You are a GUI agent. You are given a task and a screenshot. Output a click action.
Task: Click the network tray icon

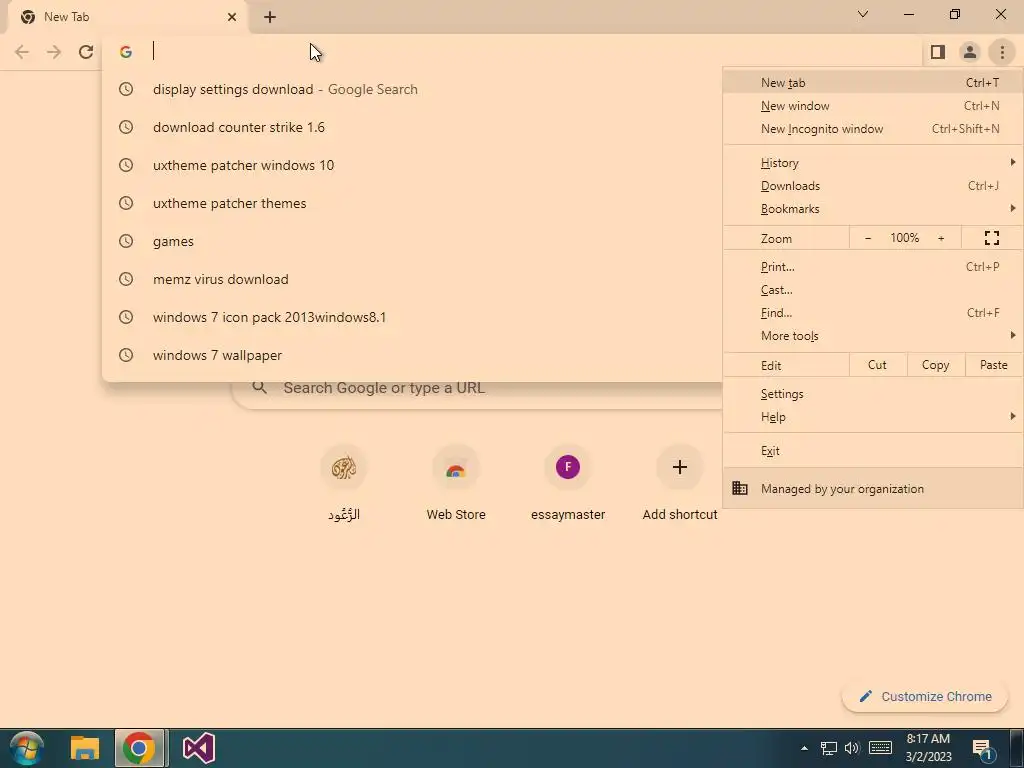[x=829, y=748]
